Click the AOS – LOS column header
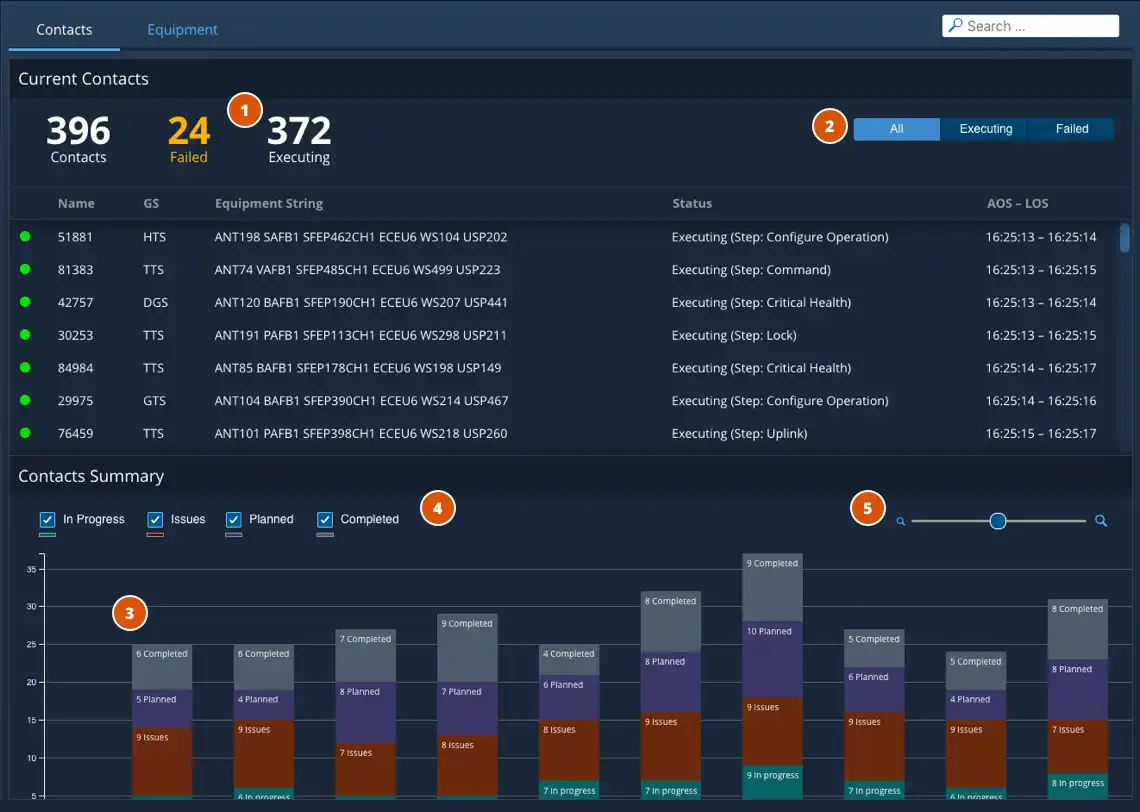The width and height of the screenshot is (1140, 812). pos(1017,204)
